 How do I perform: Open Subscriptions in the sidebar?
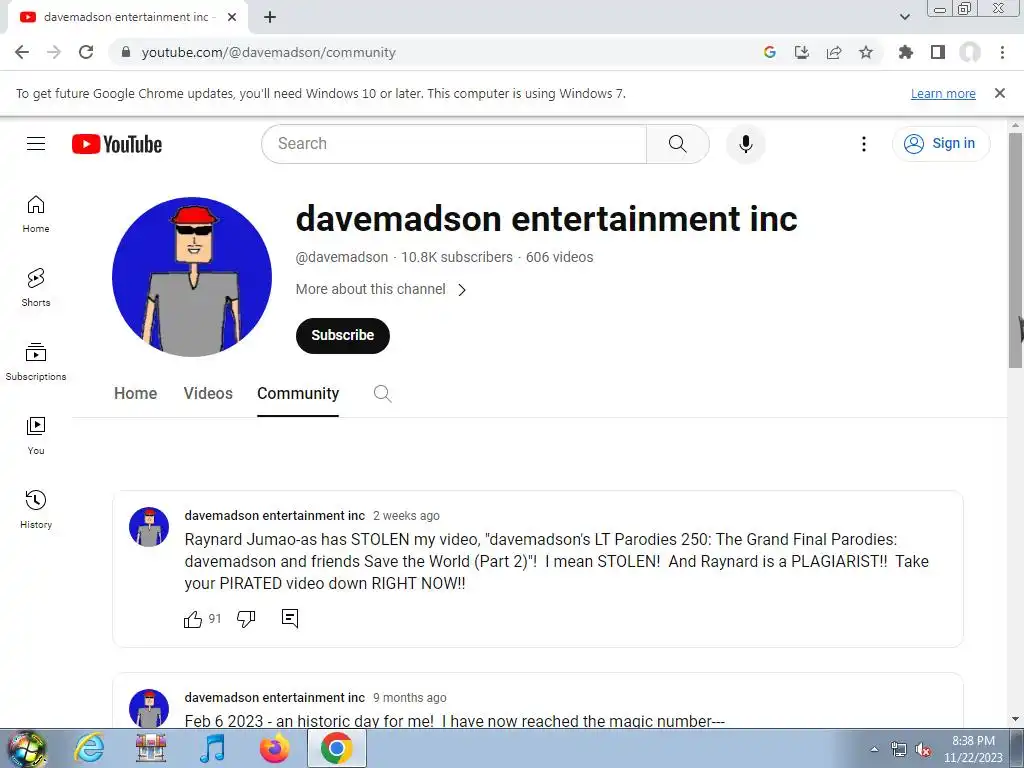click(36, 362)
